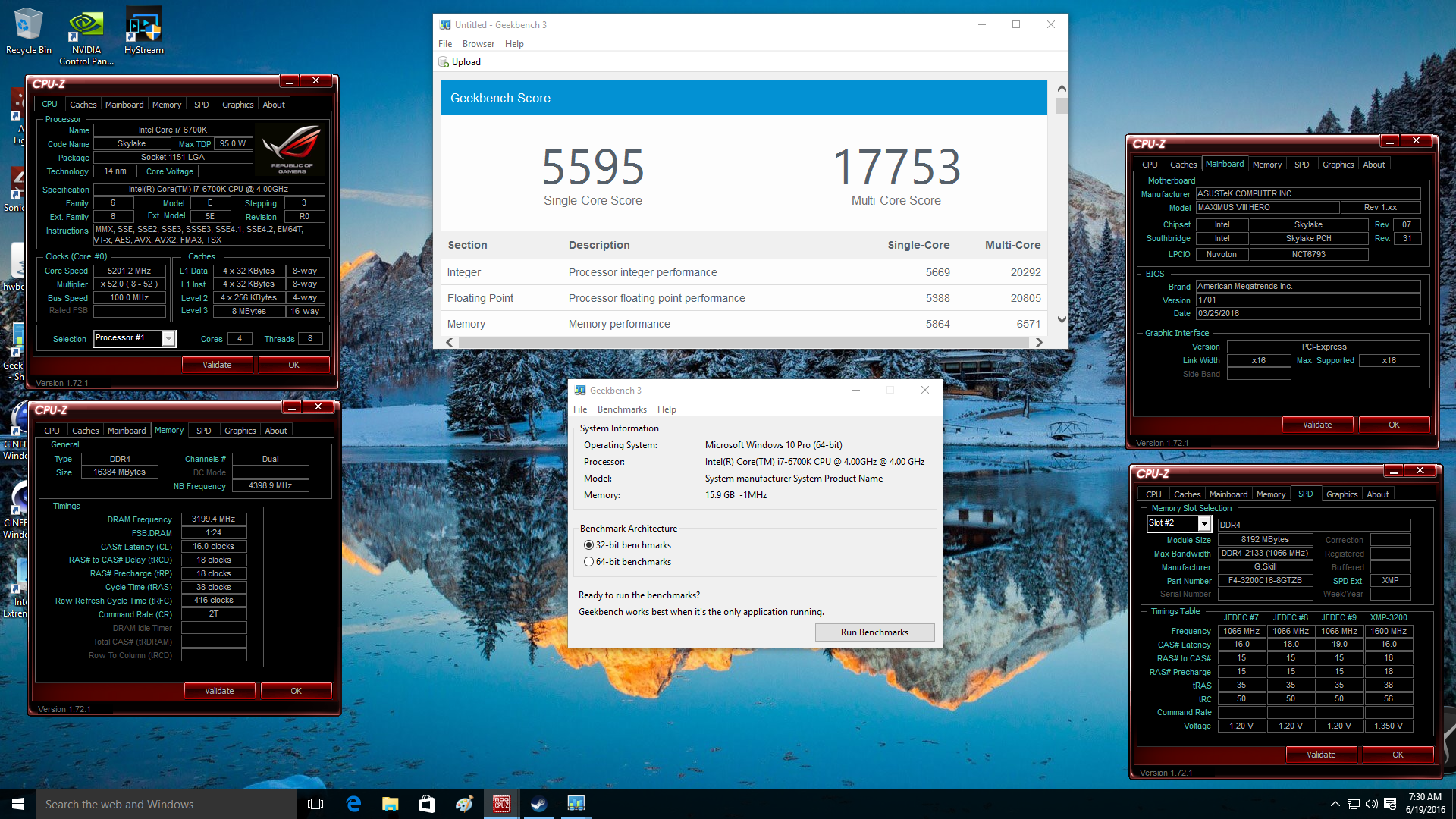Viewport: 1456px width, 819px height.
Task: Click the Geekbench title bar app icon
Action: (x=445, y=24)
